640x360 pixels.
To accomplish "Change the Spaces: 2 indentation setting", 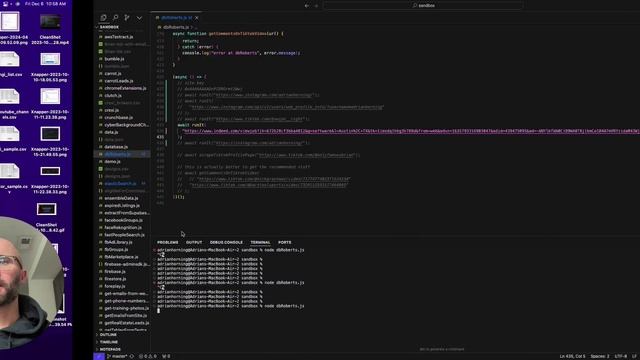I will (x=600, y=356).
